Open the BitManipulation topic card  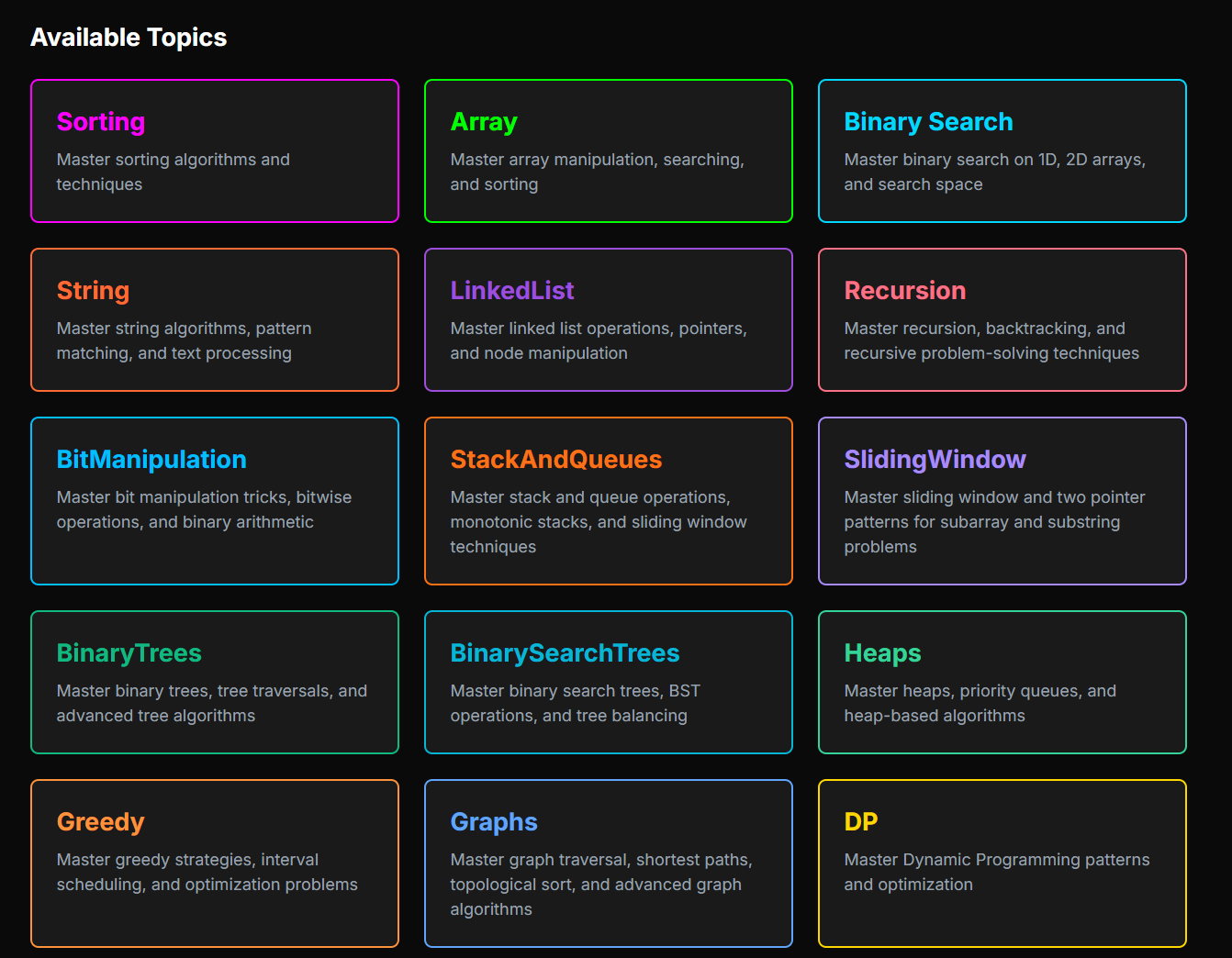(x=215, y=501)
